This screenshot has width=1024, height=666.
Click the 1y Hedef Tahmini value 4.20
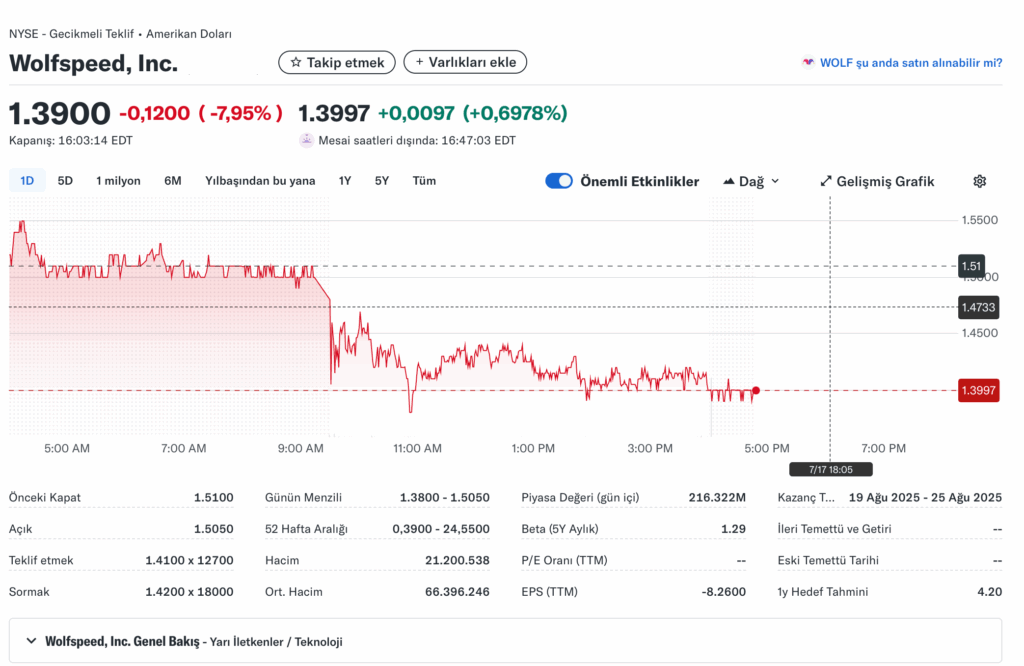point(989,592)
